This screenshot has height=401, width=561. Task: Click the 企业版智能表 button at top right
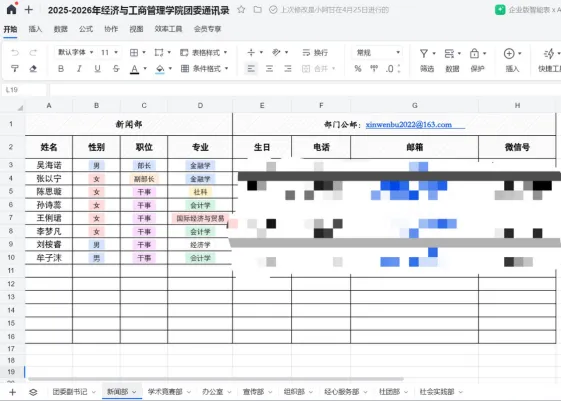coord(528,10)
